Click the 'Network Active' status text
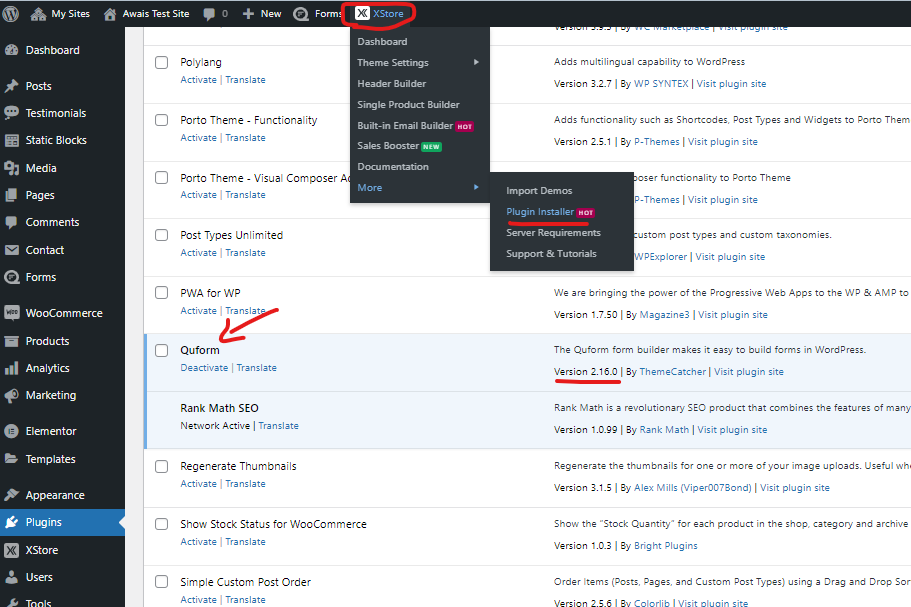The height and width of the screenshot is (607, 911). click(215, 426)
